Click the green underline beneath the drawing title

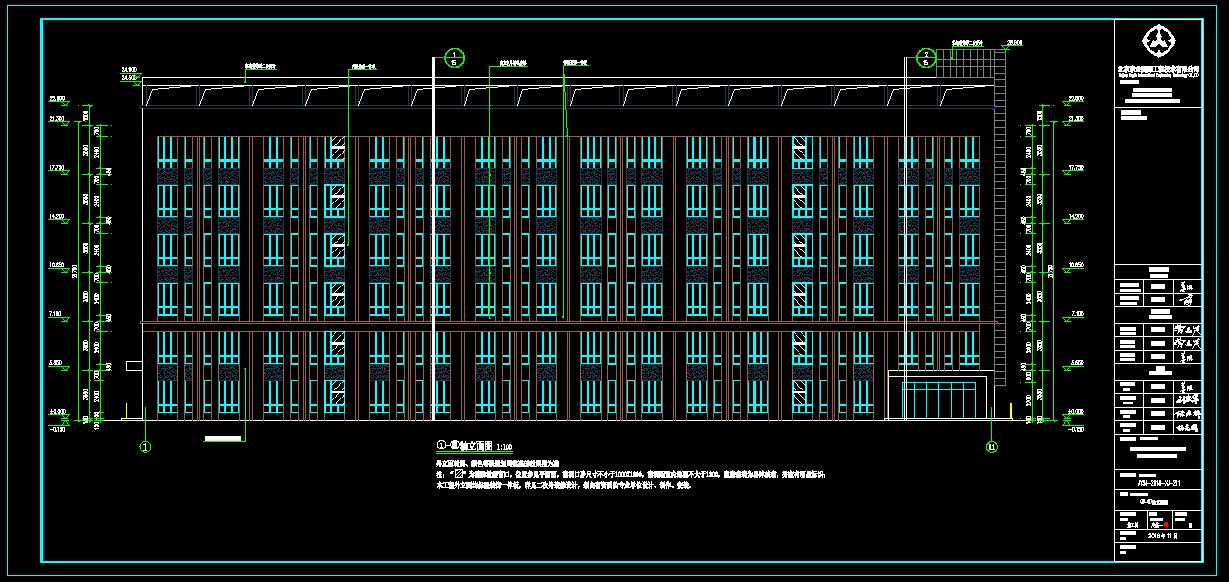pos(474,454)
